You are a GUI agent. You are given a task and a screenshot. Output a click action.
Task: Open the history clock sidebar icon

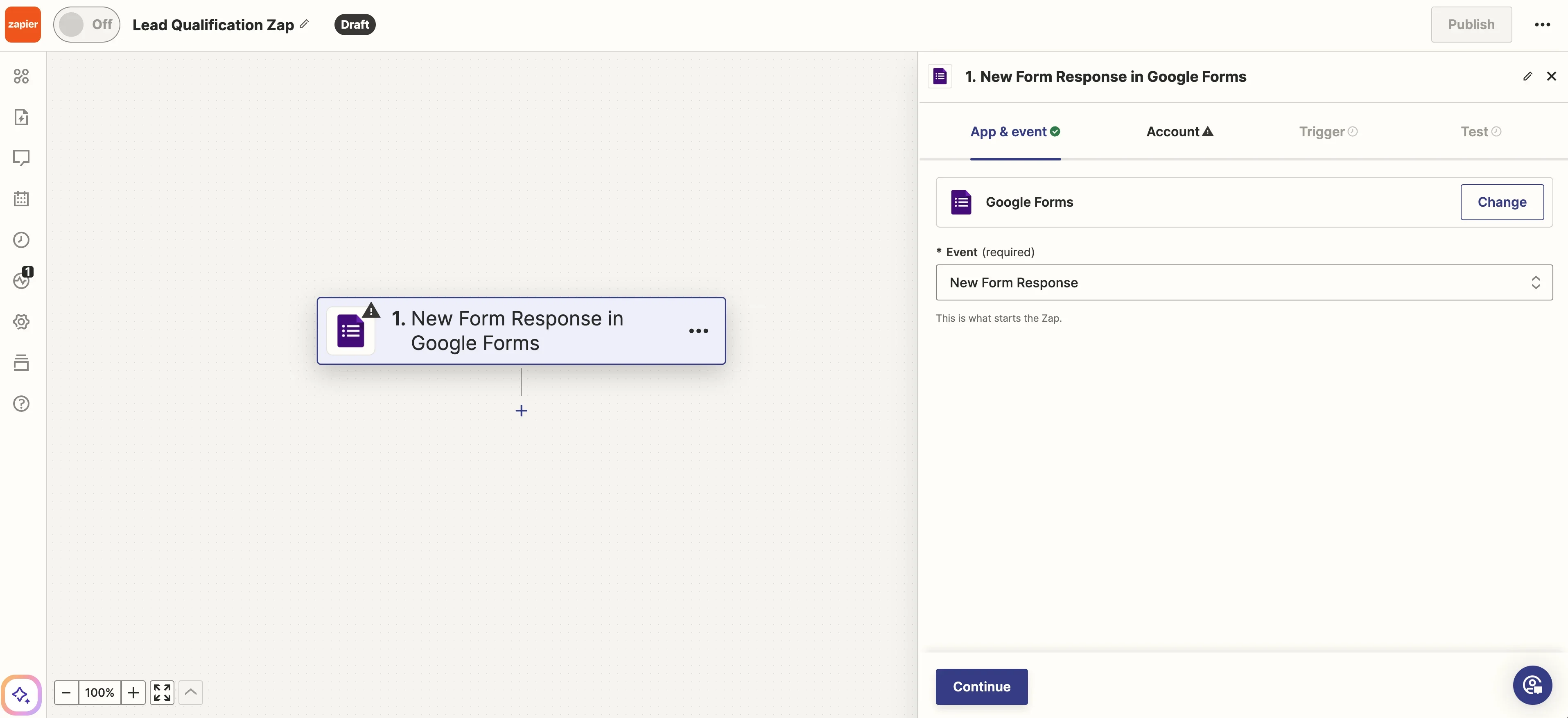21,240
